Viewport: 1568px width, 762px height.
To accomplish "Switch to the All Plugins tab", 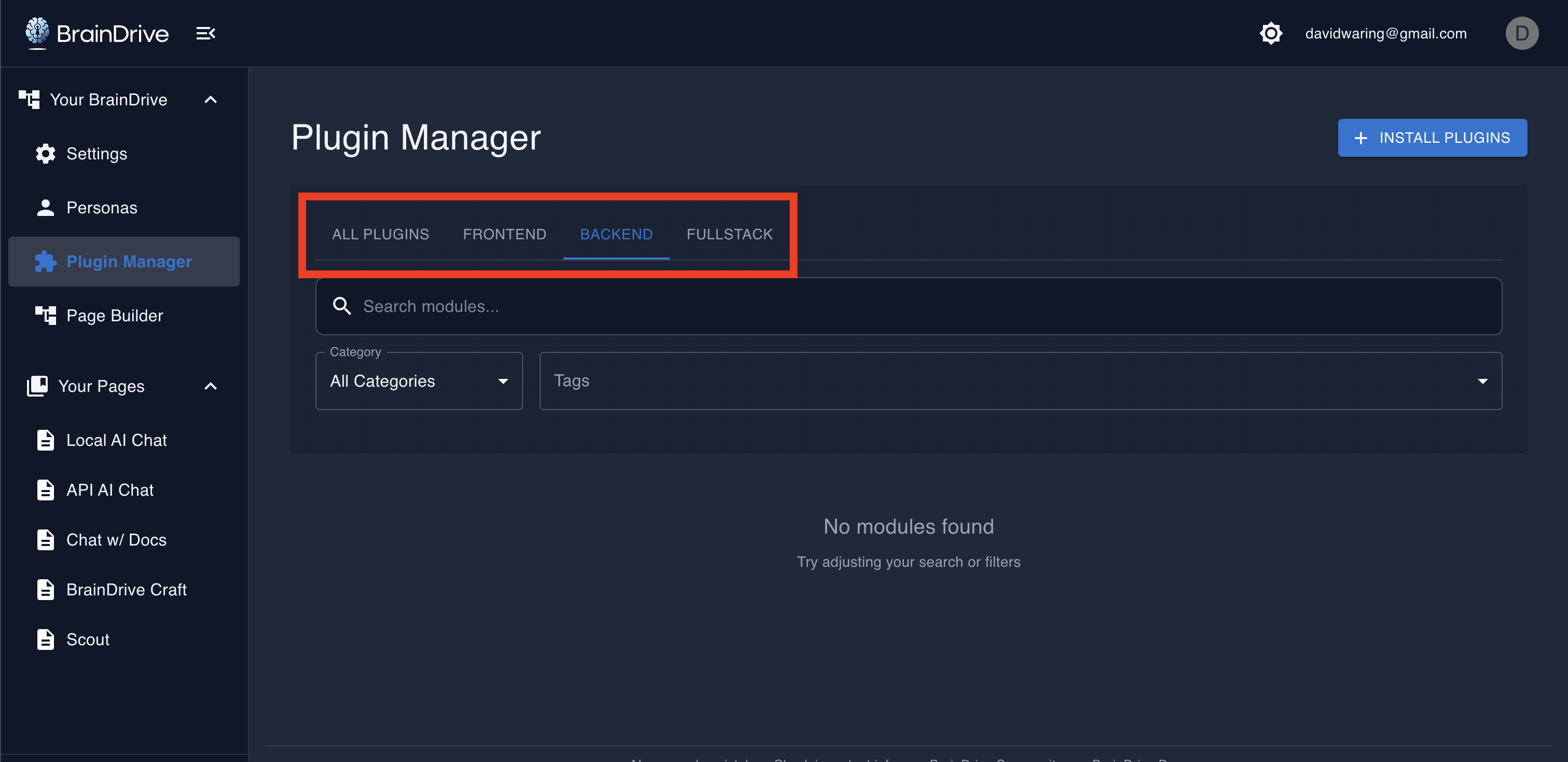I will pyautogui.click(x=380, y=235).
